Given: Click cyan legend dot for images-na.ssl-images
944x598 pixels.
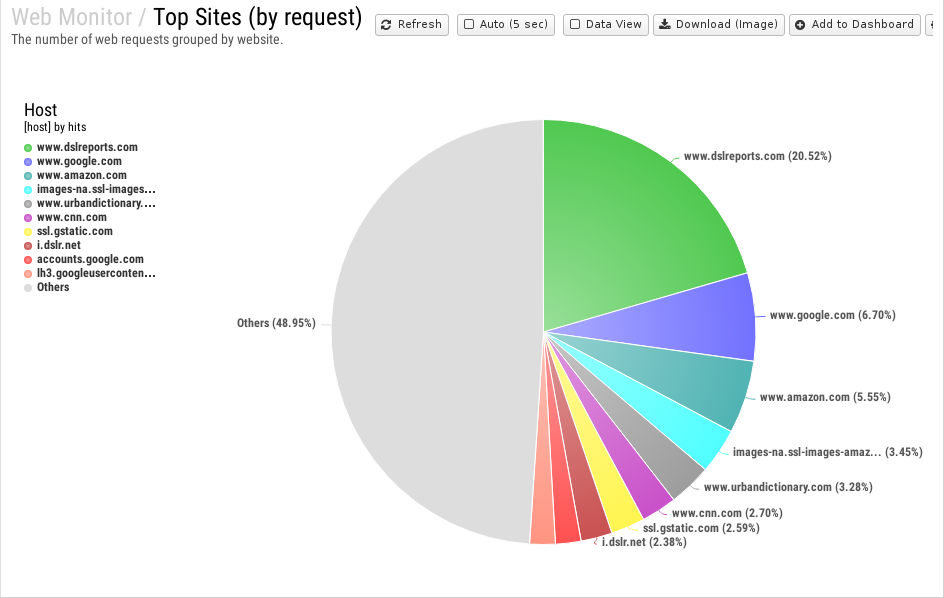Looking at the screenshot, I should point(28,190).
